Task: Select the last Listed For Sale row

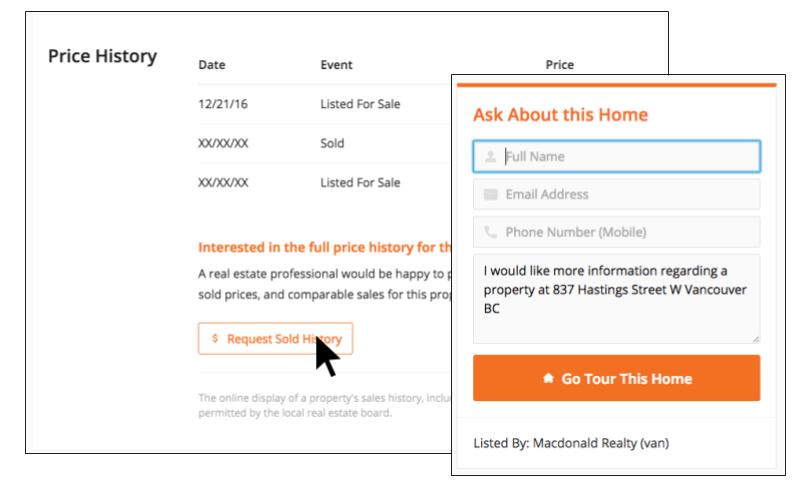Action: click(325, 182)
